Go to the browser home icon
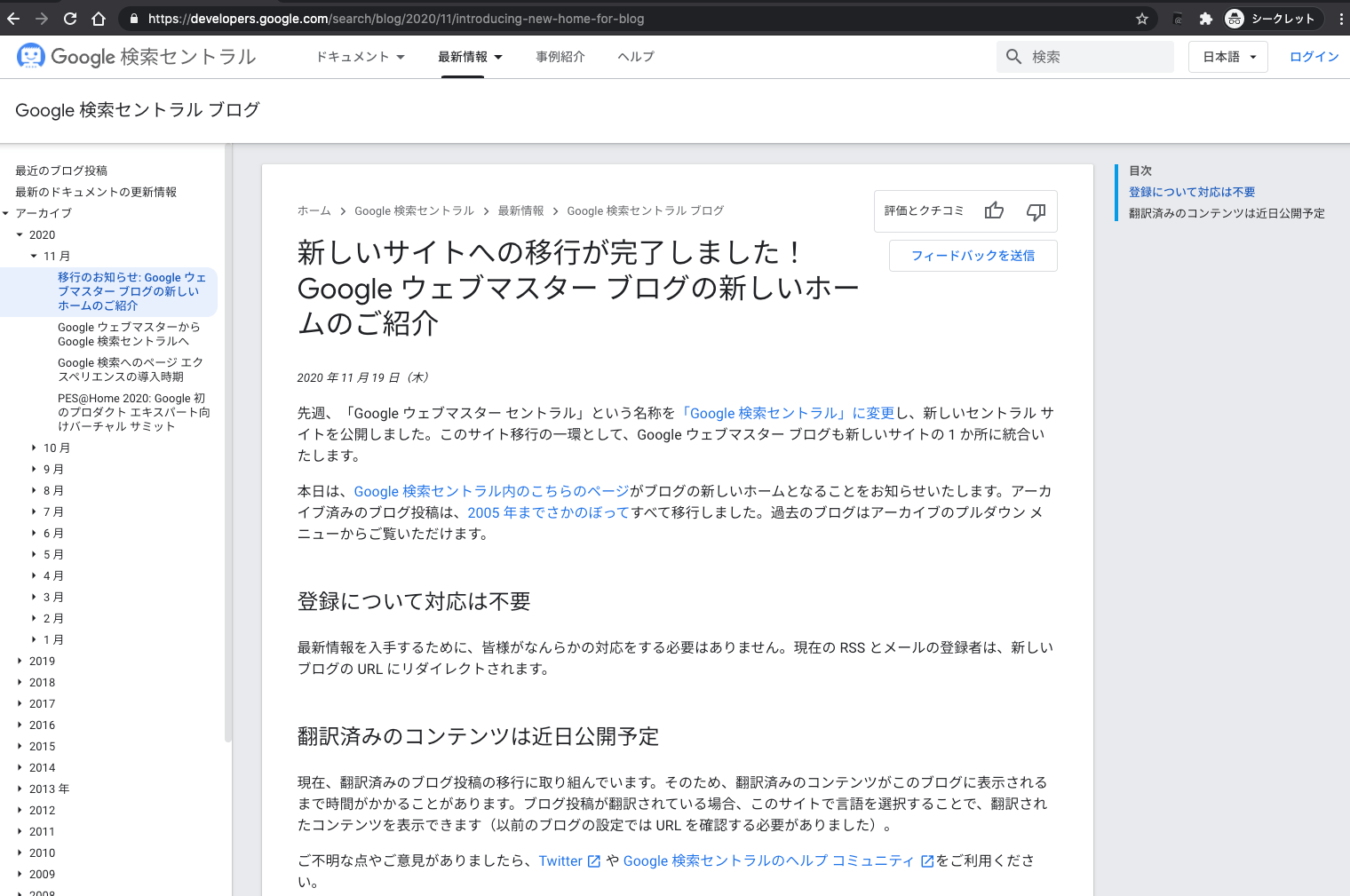This screenshot has height=896, width=1350. pyautogui.click(x=99, y=19)
